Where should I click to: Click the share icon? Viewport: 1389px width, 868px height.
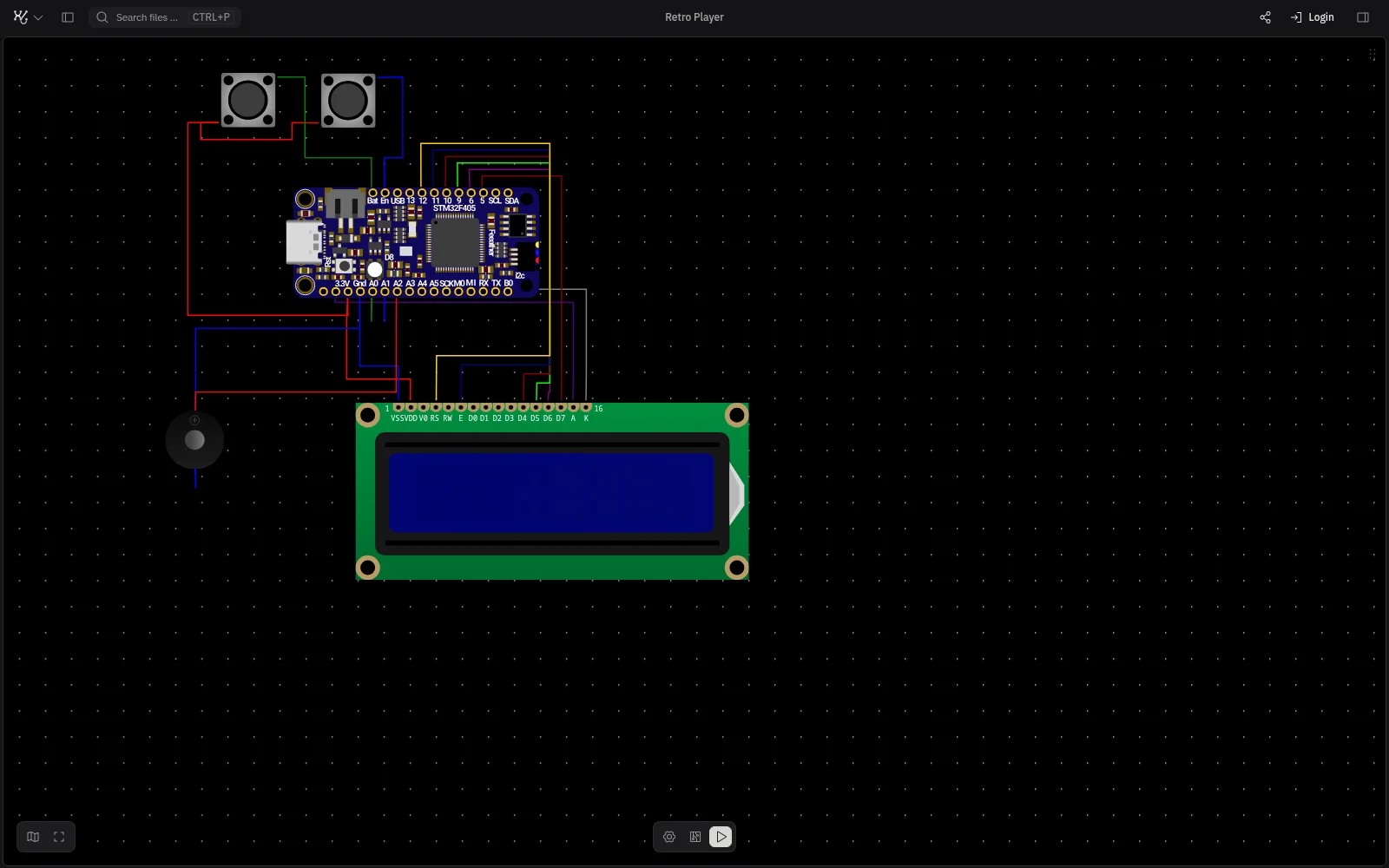click(1265, 17)
